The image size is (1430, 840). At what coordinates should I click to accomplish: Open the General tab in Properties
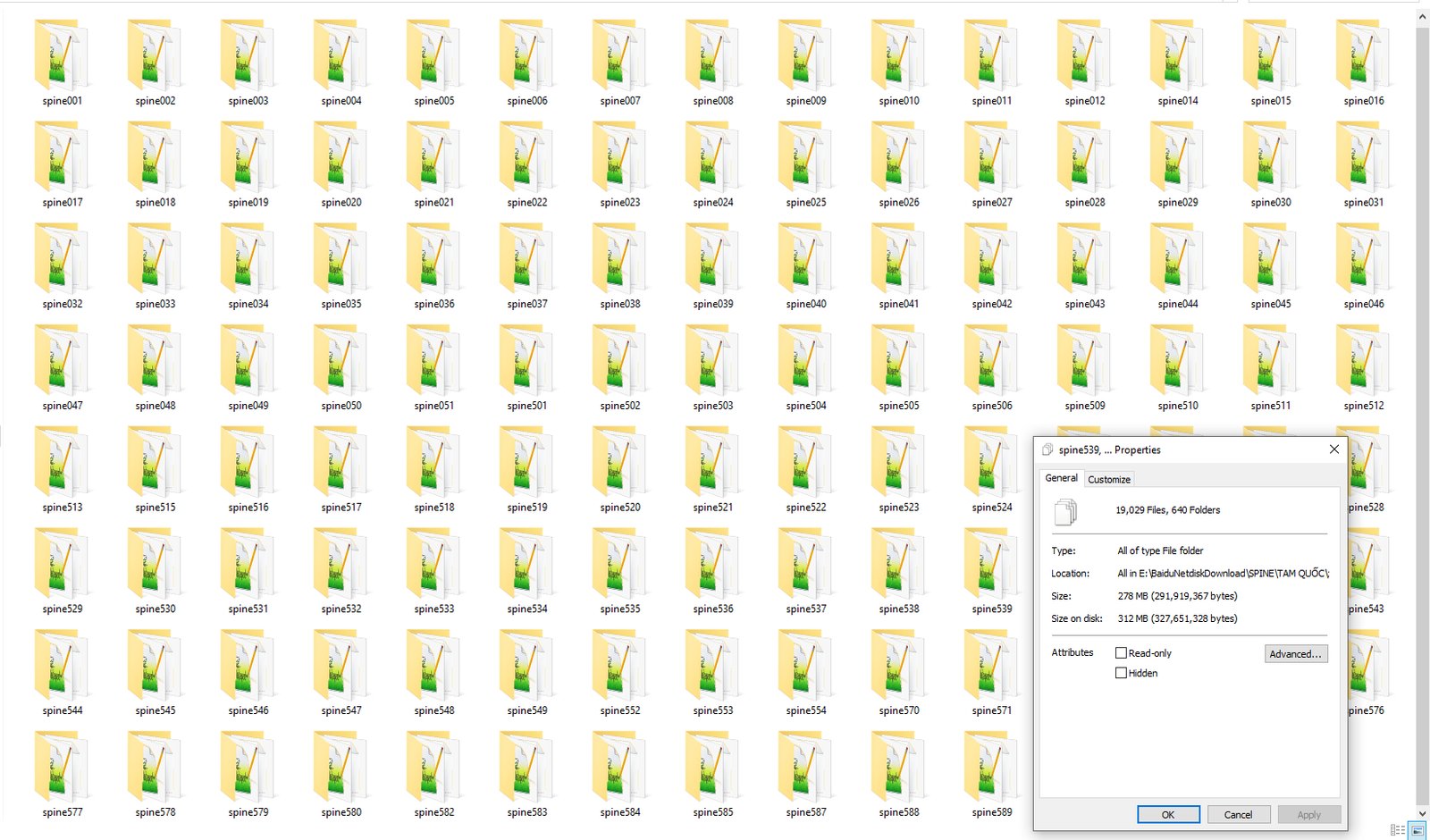pyautogui.click(x=1061, y=478)
